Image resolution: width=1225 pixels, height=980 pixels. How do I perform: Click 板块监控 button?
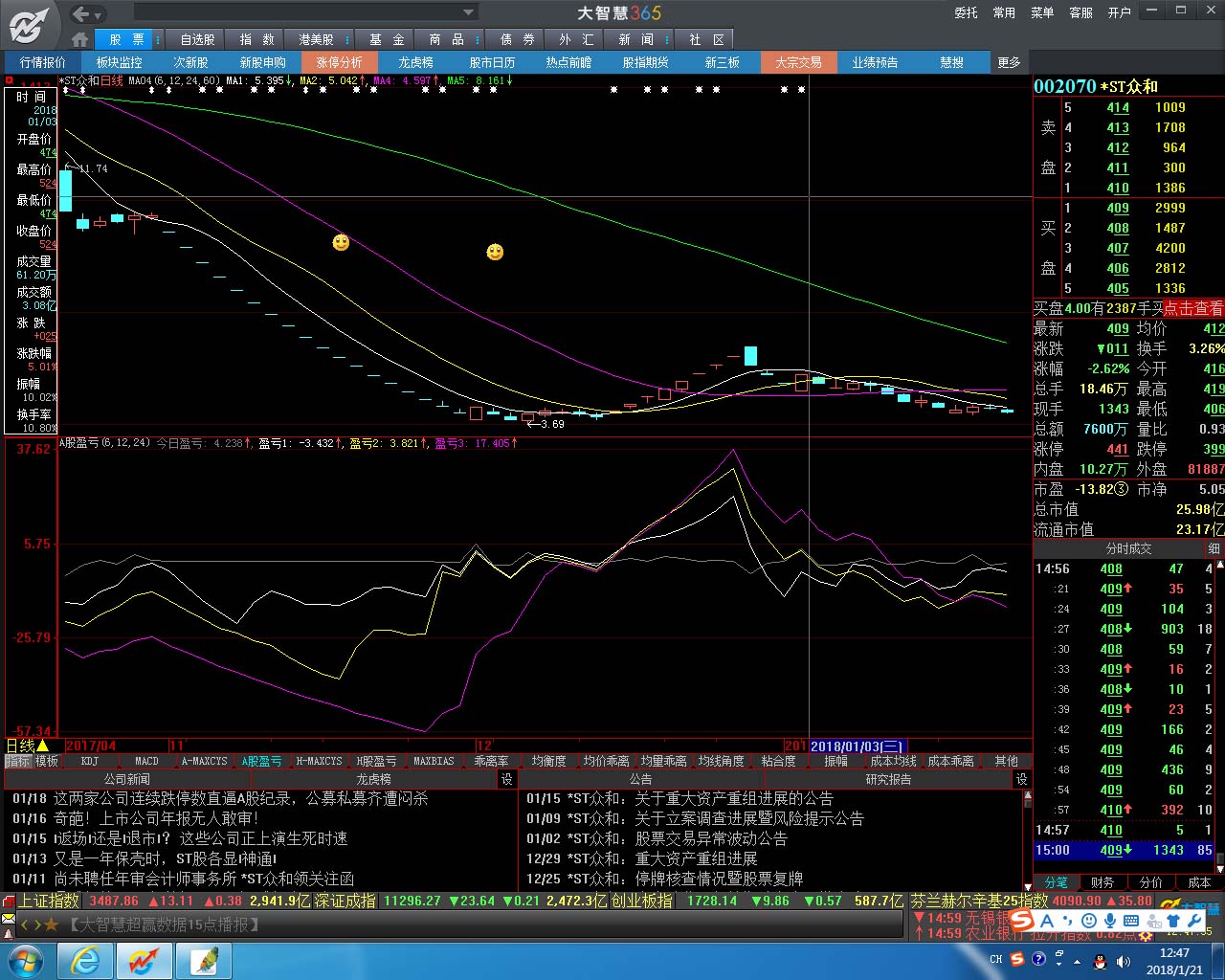[x=119, y=62]
